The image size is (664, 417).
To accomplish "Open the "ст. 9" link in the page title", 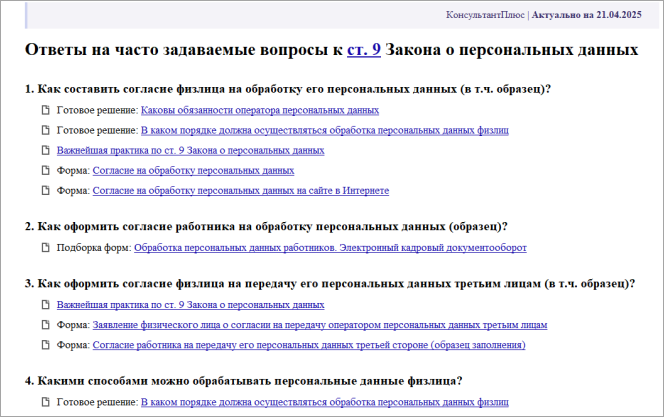I will 364,50.
